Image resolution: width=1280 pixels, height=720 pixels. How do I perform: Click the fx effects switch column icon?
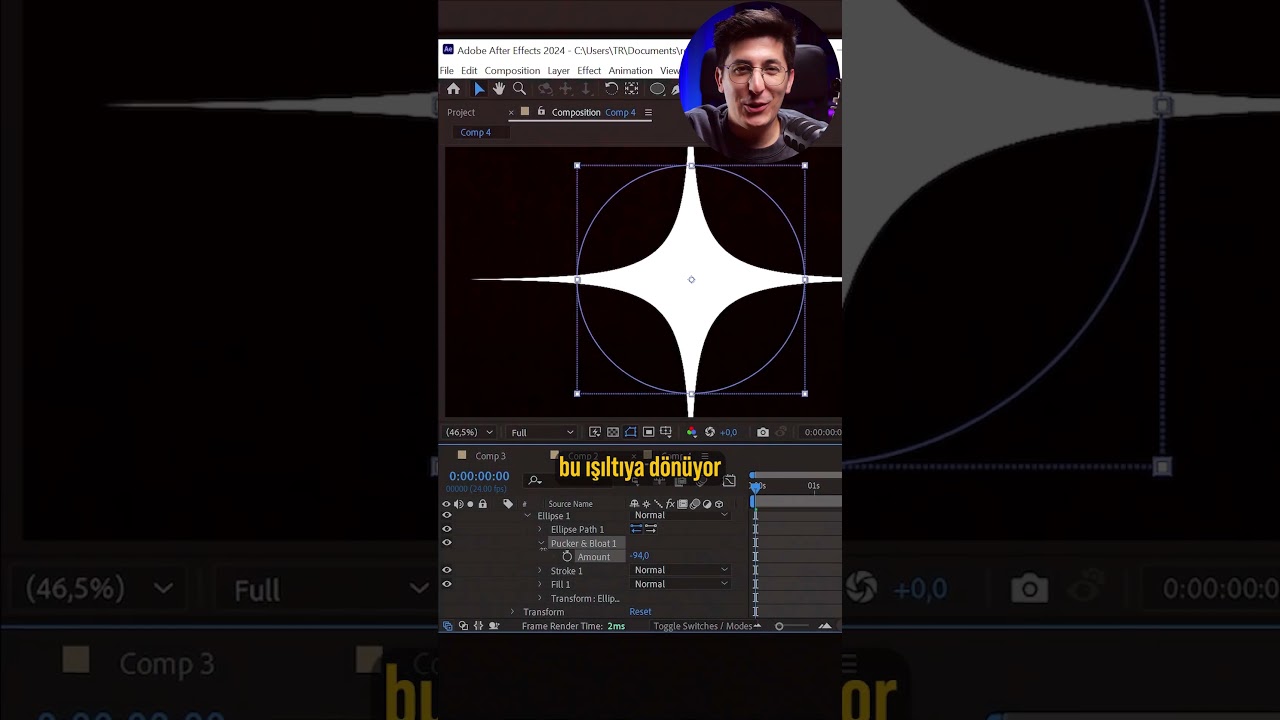point(670,504)
